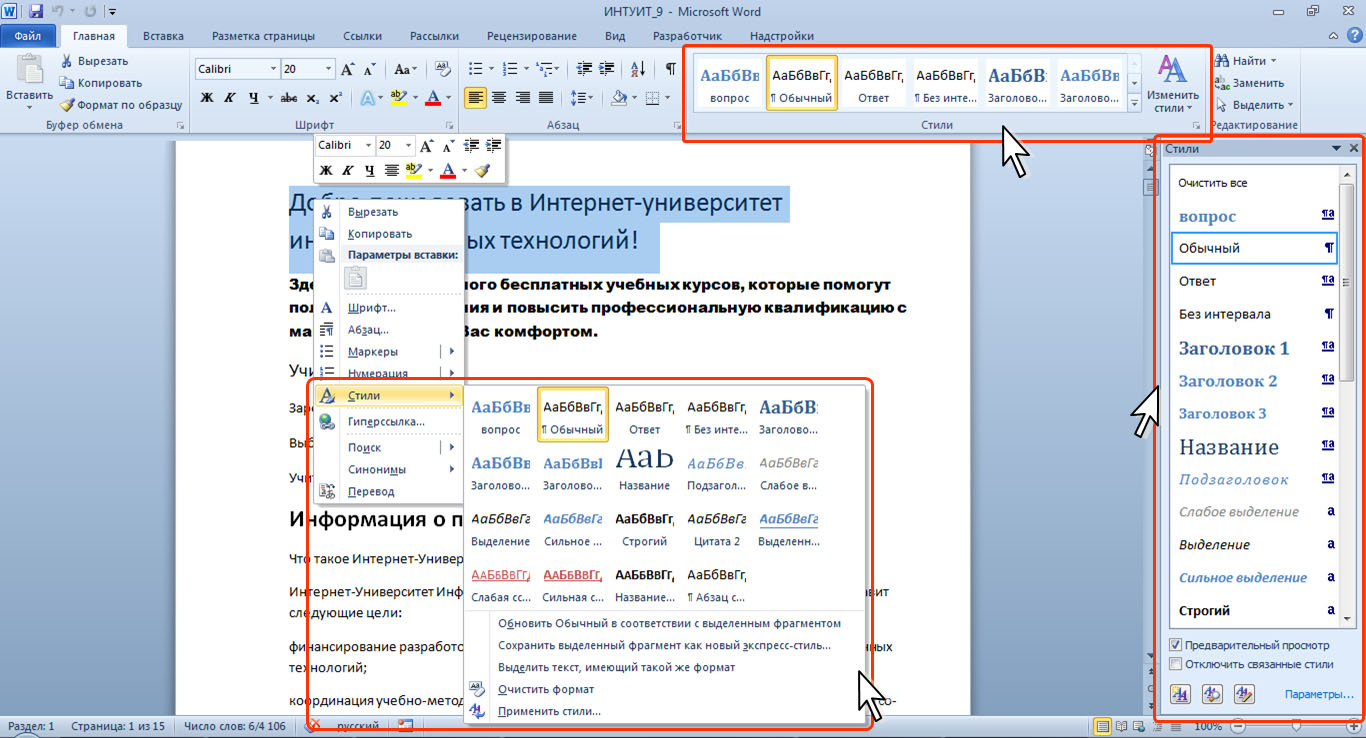Click the new style icon at Styles pane bottom

(x=1179, y=694)
